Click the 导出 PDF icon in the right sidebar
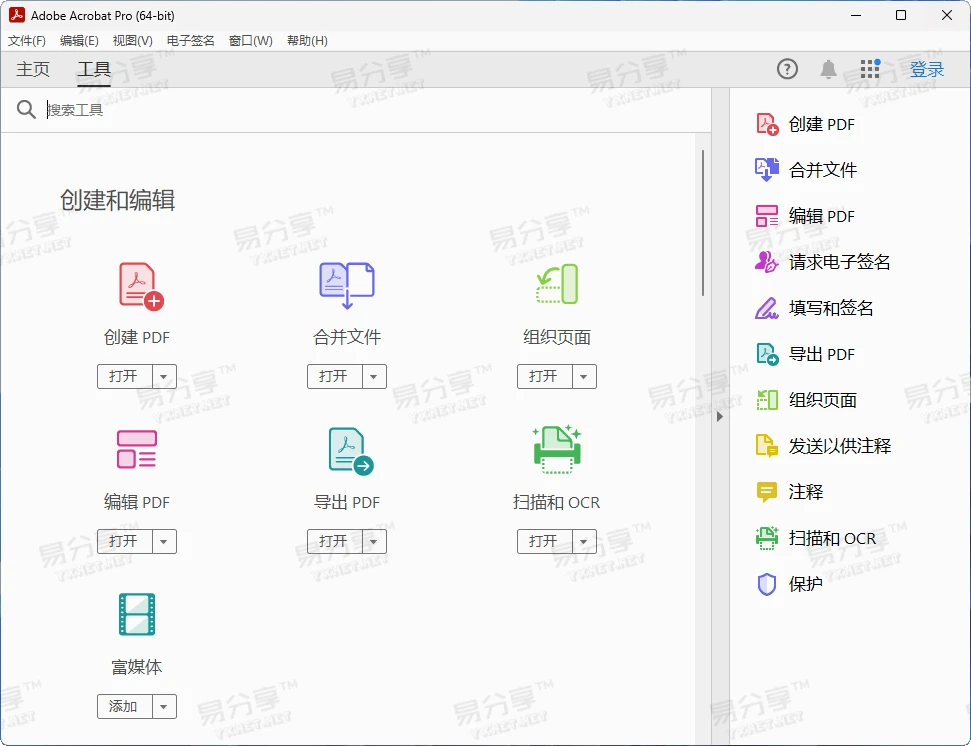Viewport: 971px width, 746px height. (x=767, y=354)
